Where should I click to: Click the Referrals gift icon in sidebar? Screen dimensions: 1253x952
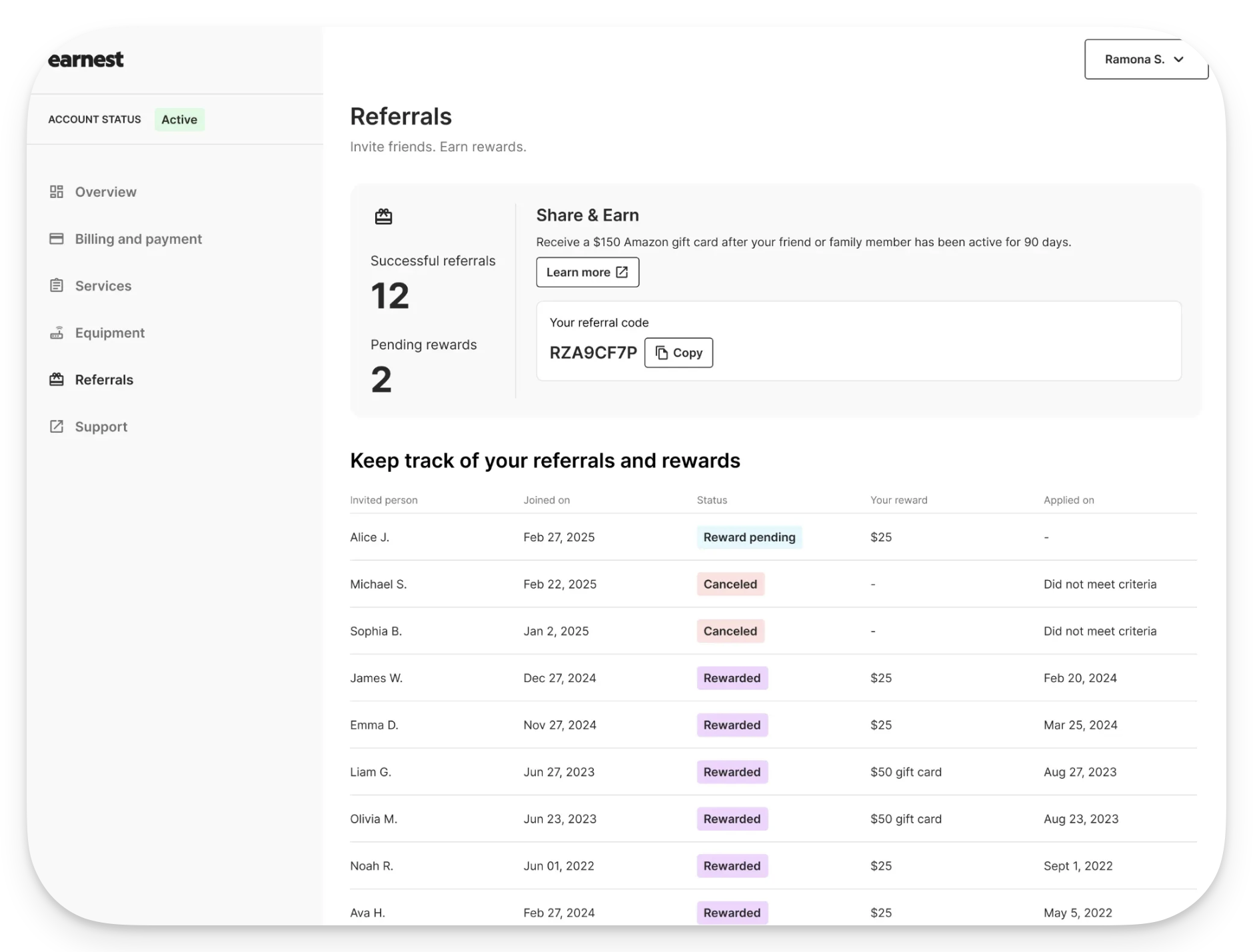tap(57, 379)
